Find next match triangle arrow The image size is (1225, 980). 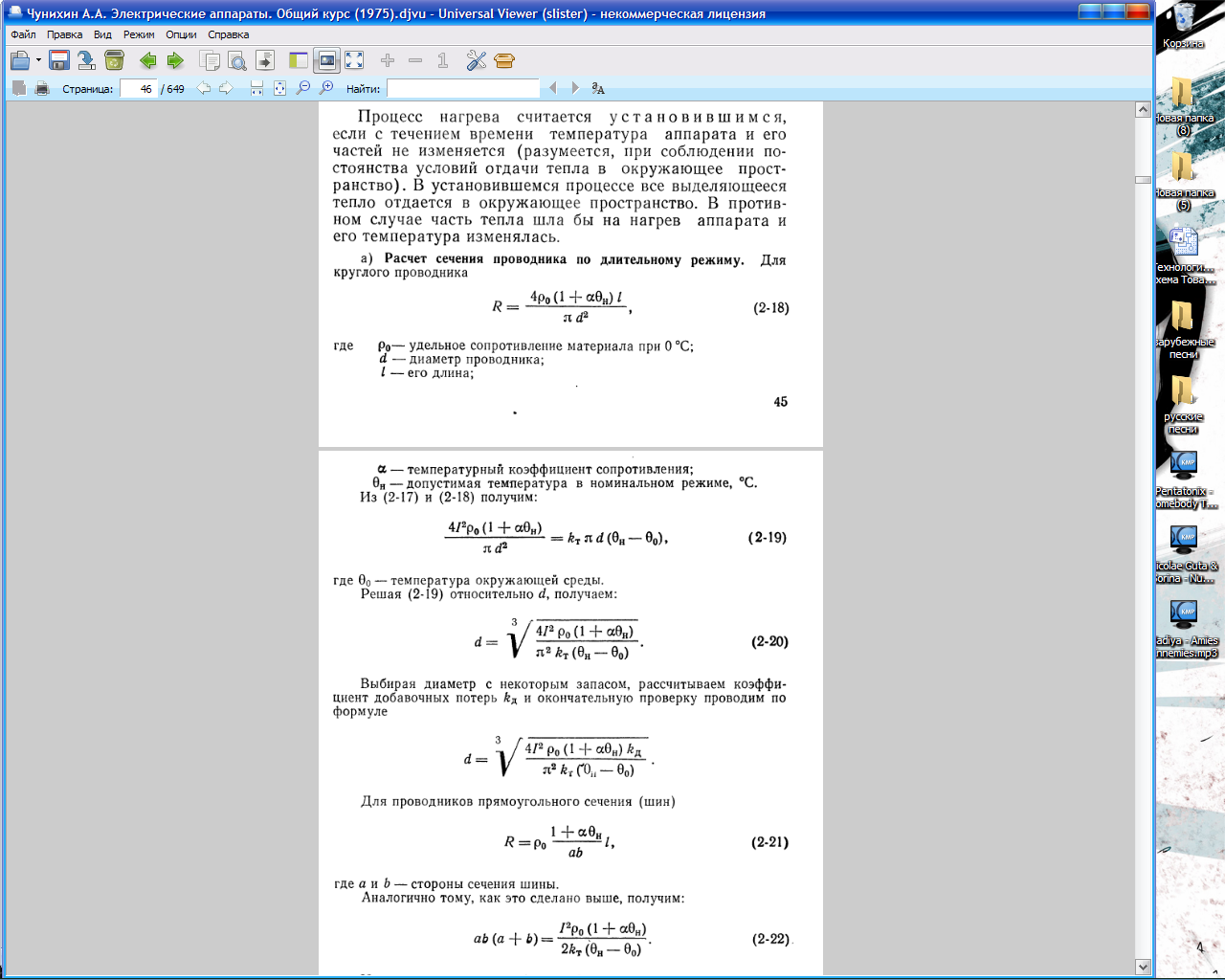point(575,88)
